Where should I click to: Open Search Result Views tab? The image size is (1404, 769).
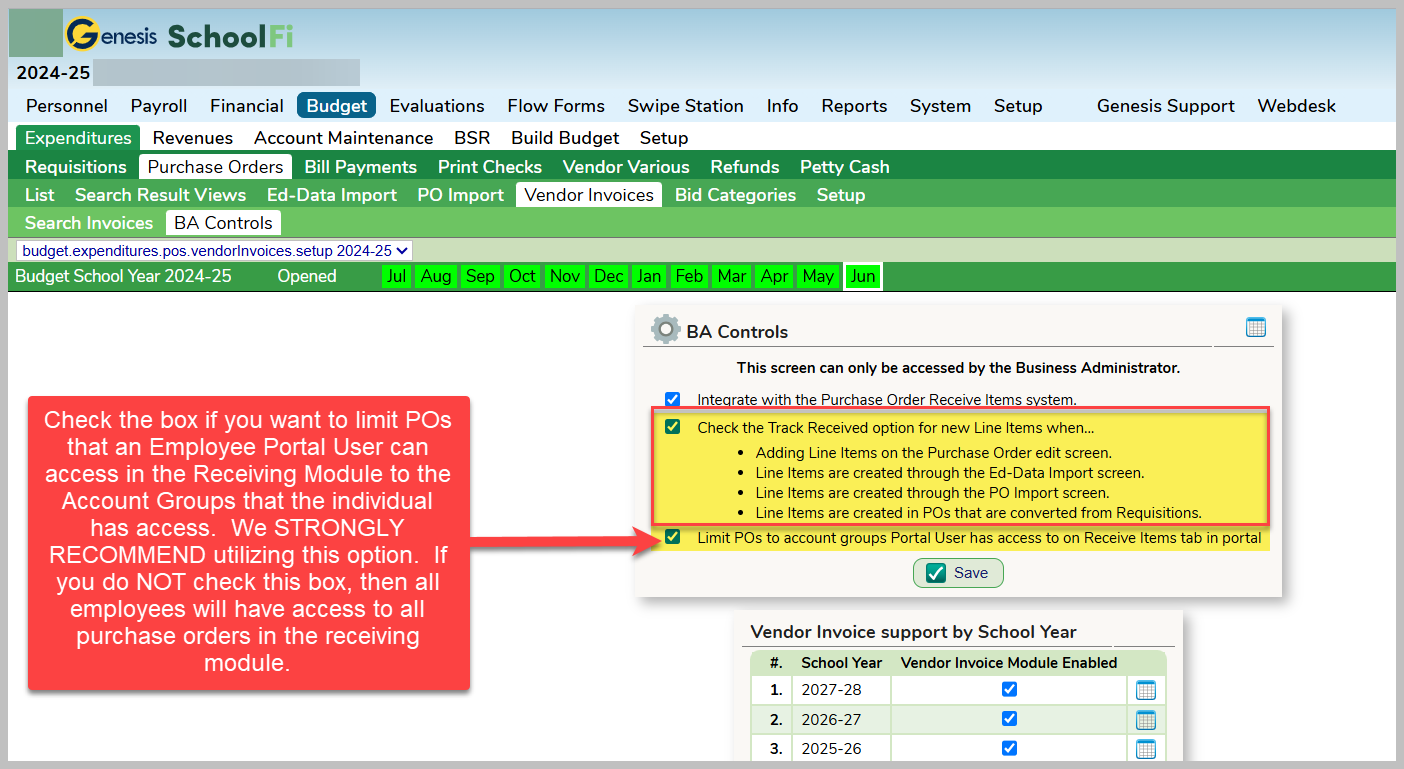coord(160,195)
